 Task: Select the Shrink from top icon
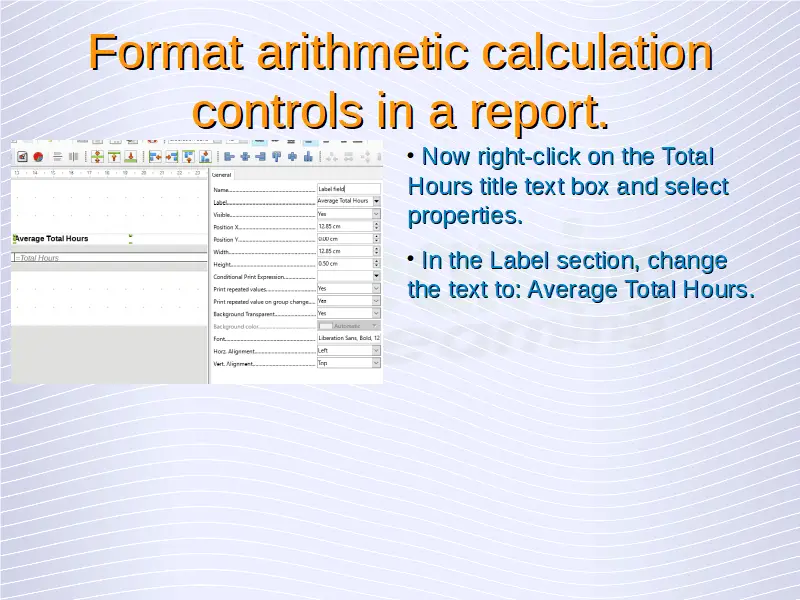point(114,157)
